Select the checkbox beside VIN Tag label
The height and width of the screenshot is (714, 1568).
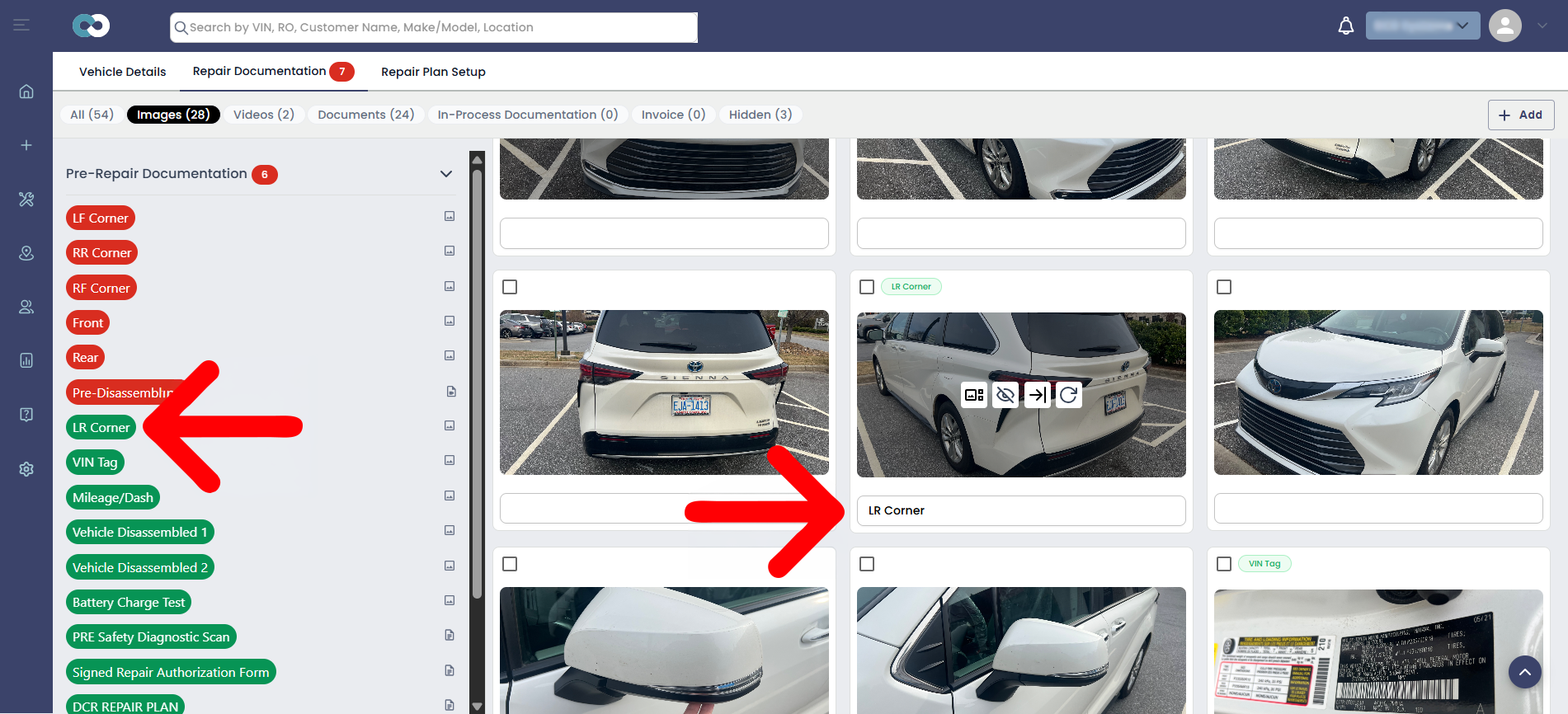point(1224,564)
